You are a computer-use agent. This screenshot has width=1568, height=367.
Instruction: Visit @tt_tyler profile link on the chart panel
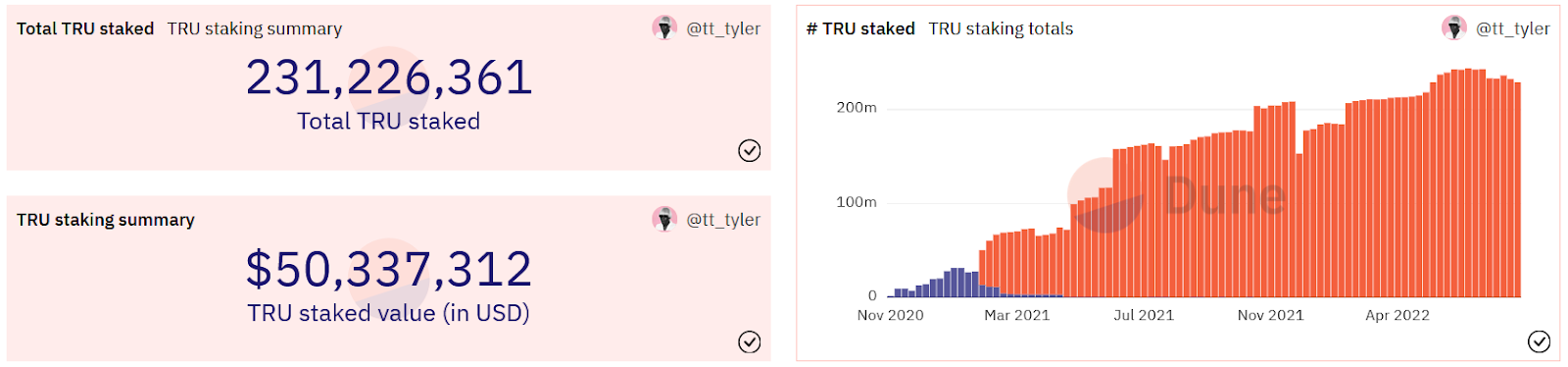[x=1513, y=28]
